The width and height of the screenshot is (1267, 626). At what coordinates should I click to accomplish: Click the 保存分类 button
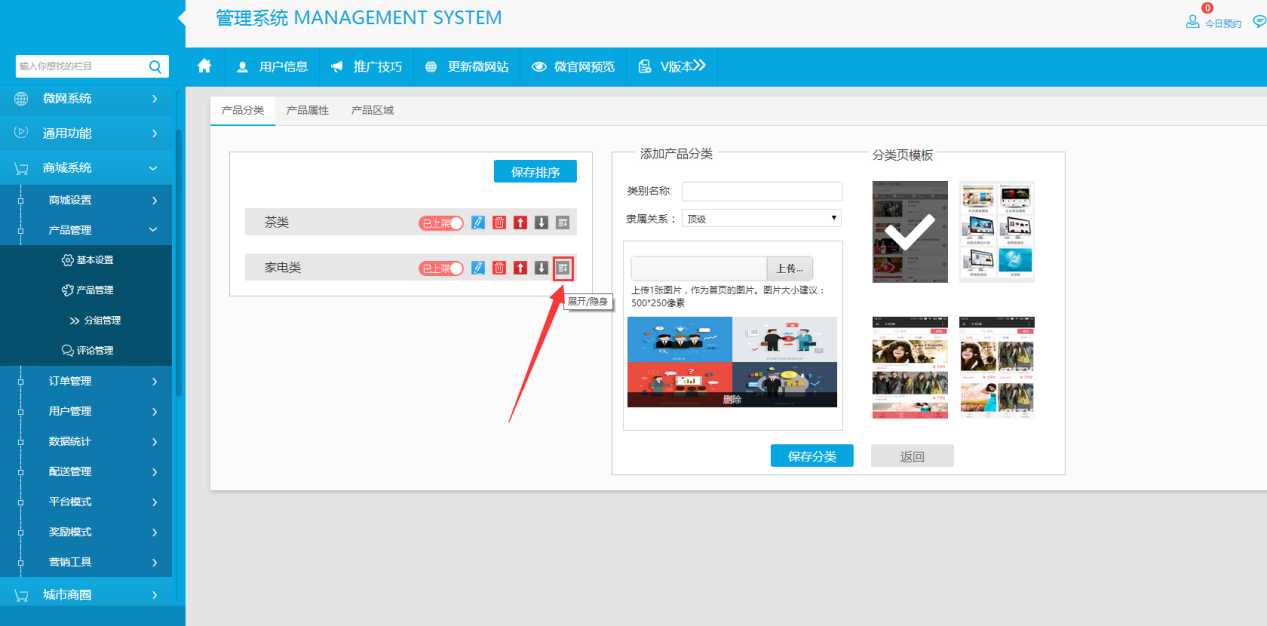click(811, 456)
